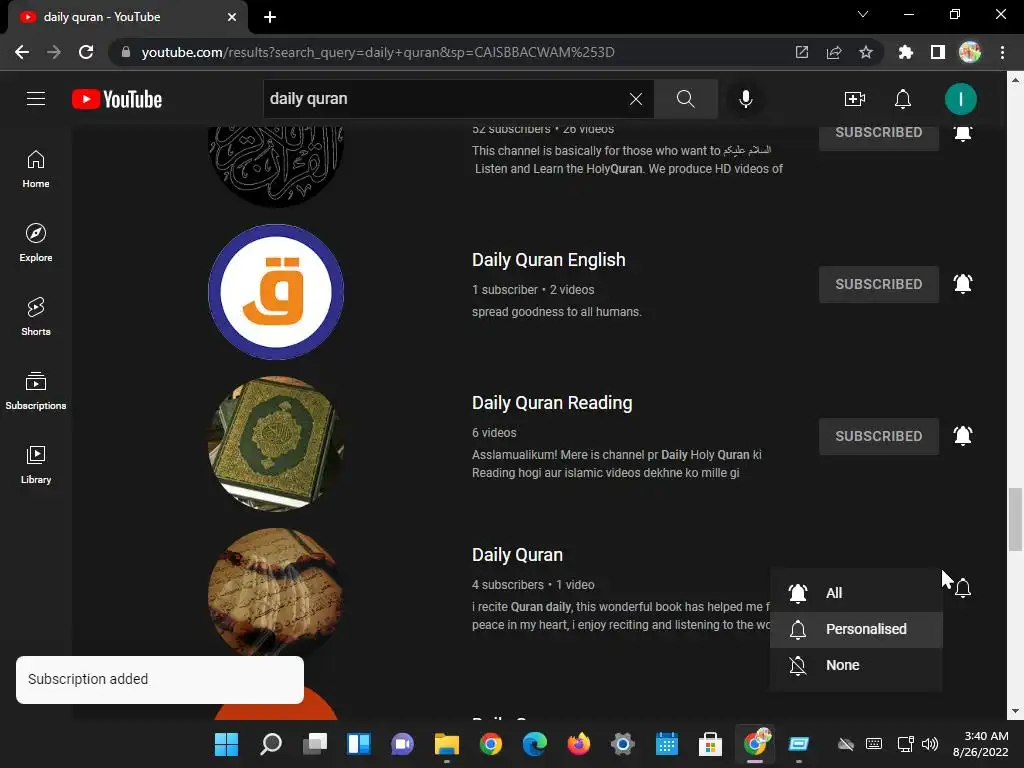Screen dimensions: 1024x768
Task: Open volume control in system tray
Action: 930,744
